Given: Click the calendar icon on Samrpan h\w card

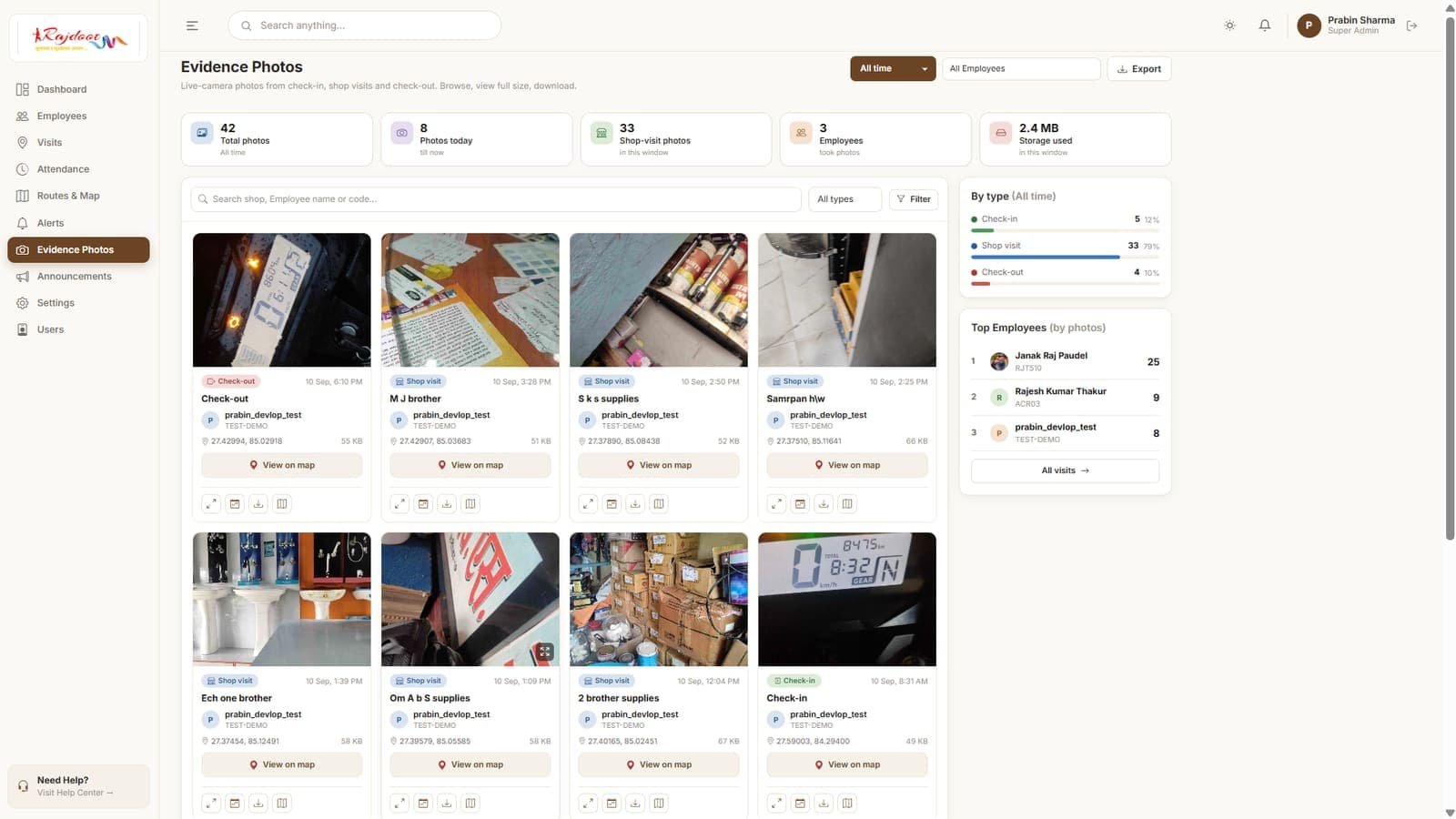Looking at the screenshot, I should tap(800, 504).
